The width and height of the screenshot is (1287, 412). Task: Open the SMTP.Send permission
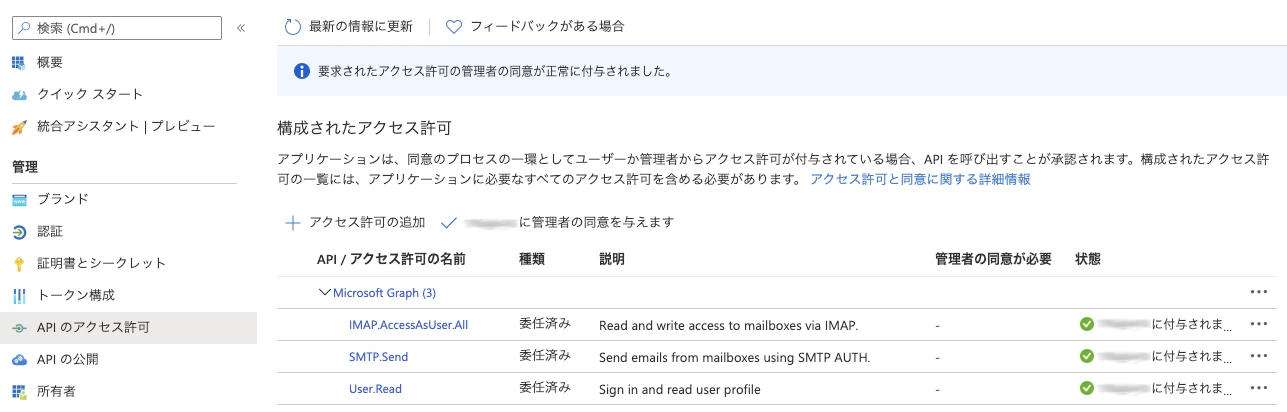coord(378,357)
